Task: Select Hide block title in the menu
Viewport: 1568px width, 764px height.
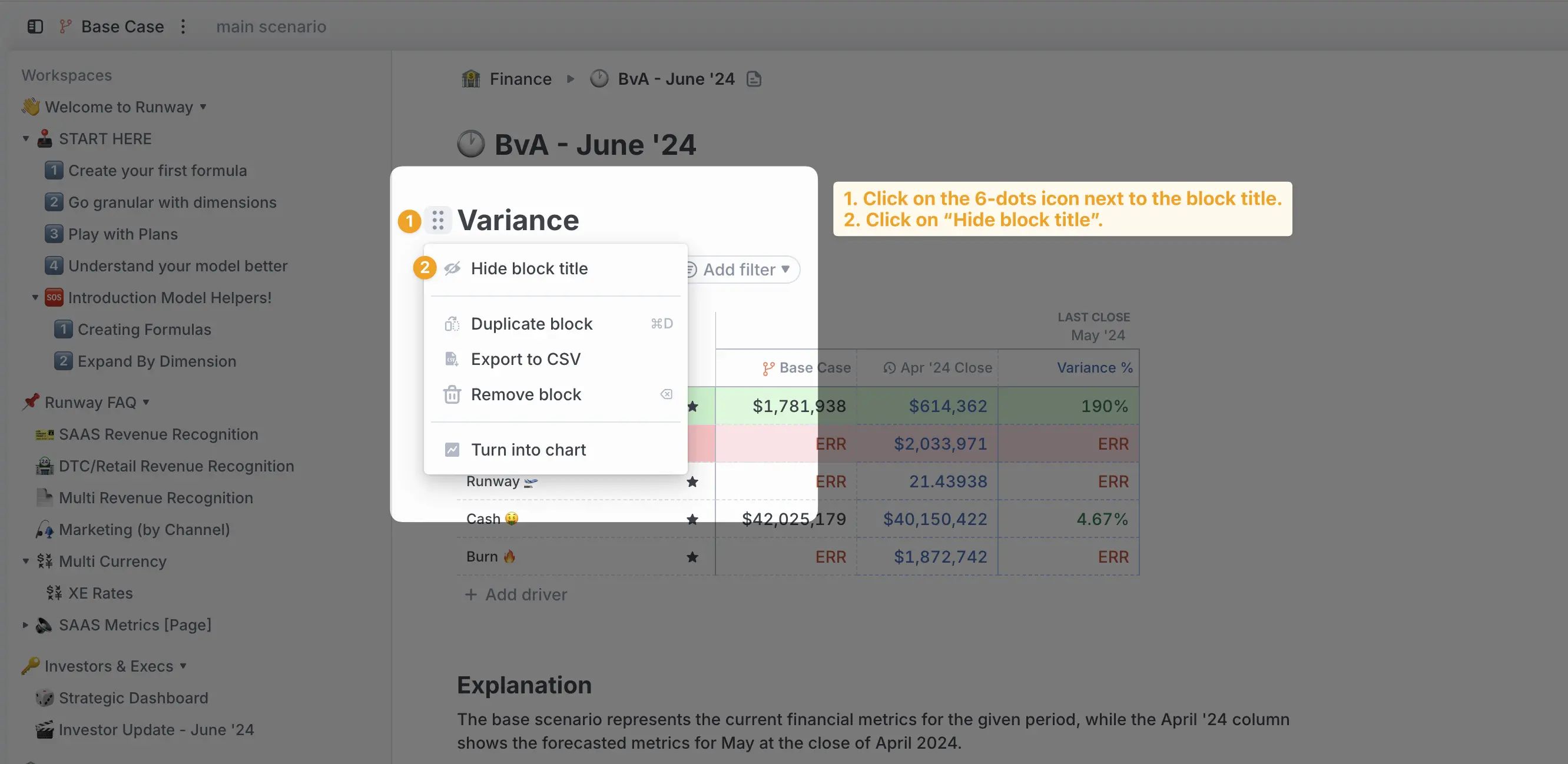Action: 555,268
